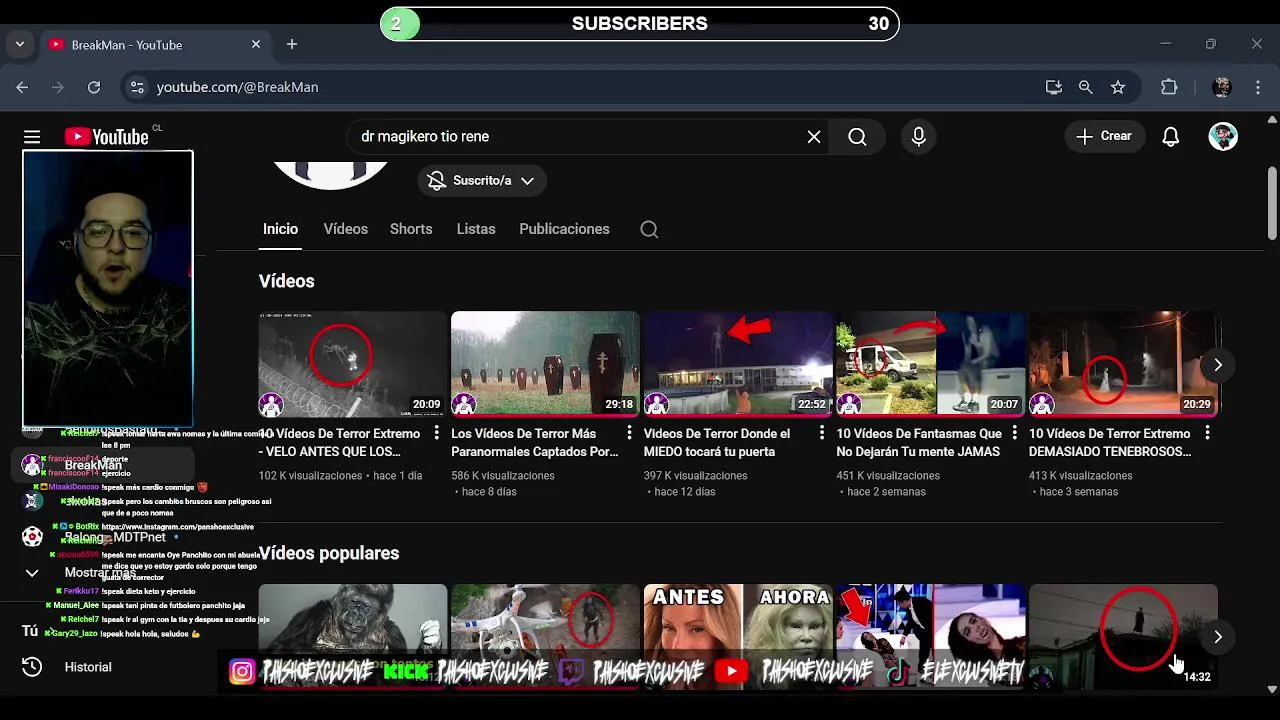
Task: Bookmark this page with star icon
Action: pyautogui.click(x=1118, y=87)
